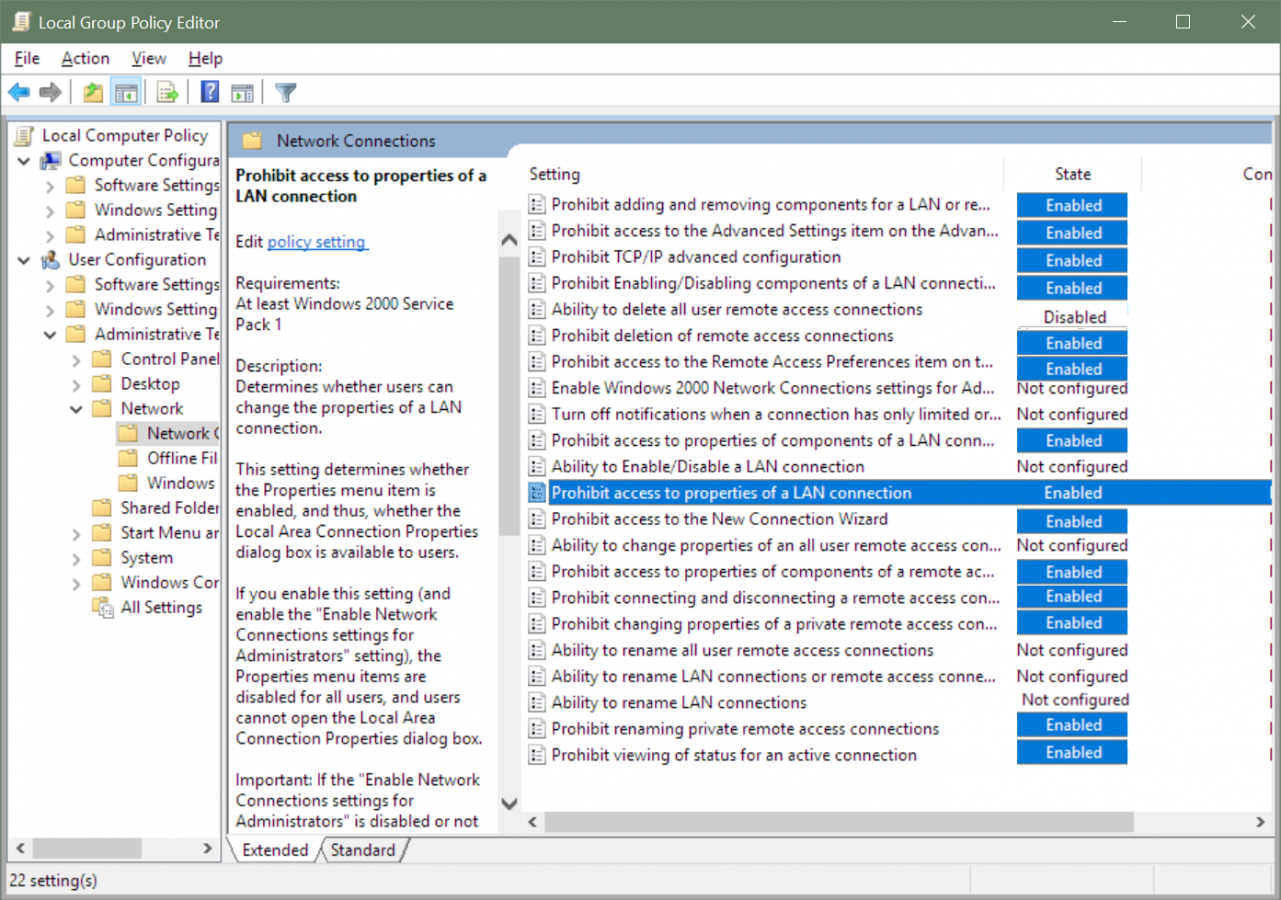Viewport: 1281px width, 900px height.
Task: Click the description pane scroll down arrow
Action: [x=509, y=803]
